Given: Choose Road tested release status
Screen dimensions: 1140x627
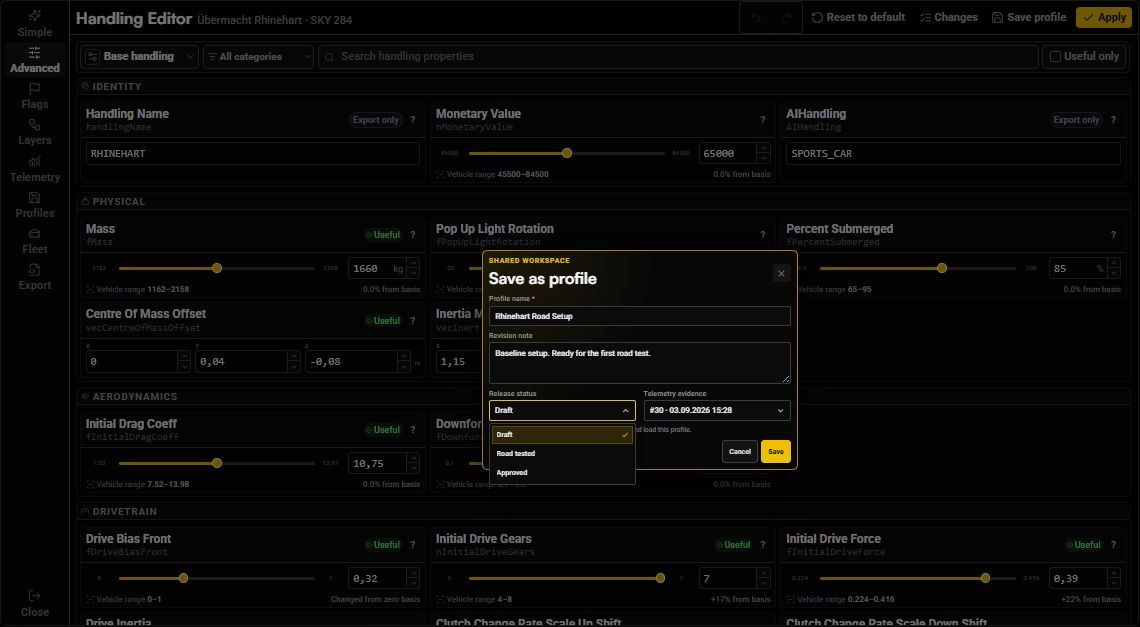Looking at the screenshot, I should tap(562, 453).
